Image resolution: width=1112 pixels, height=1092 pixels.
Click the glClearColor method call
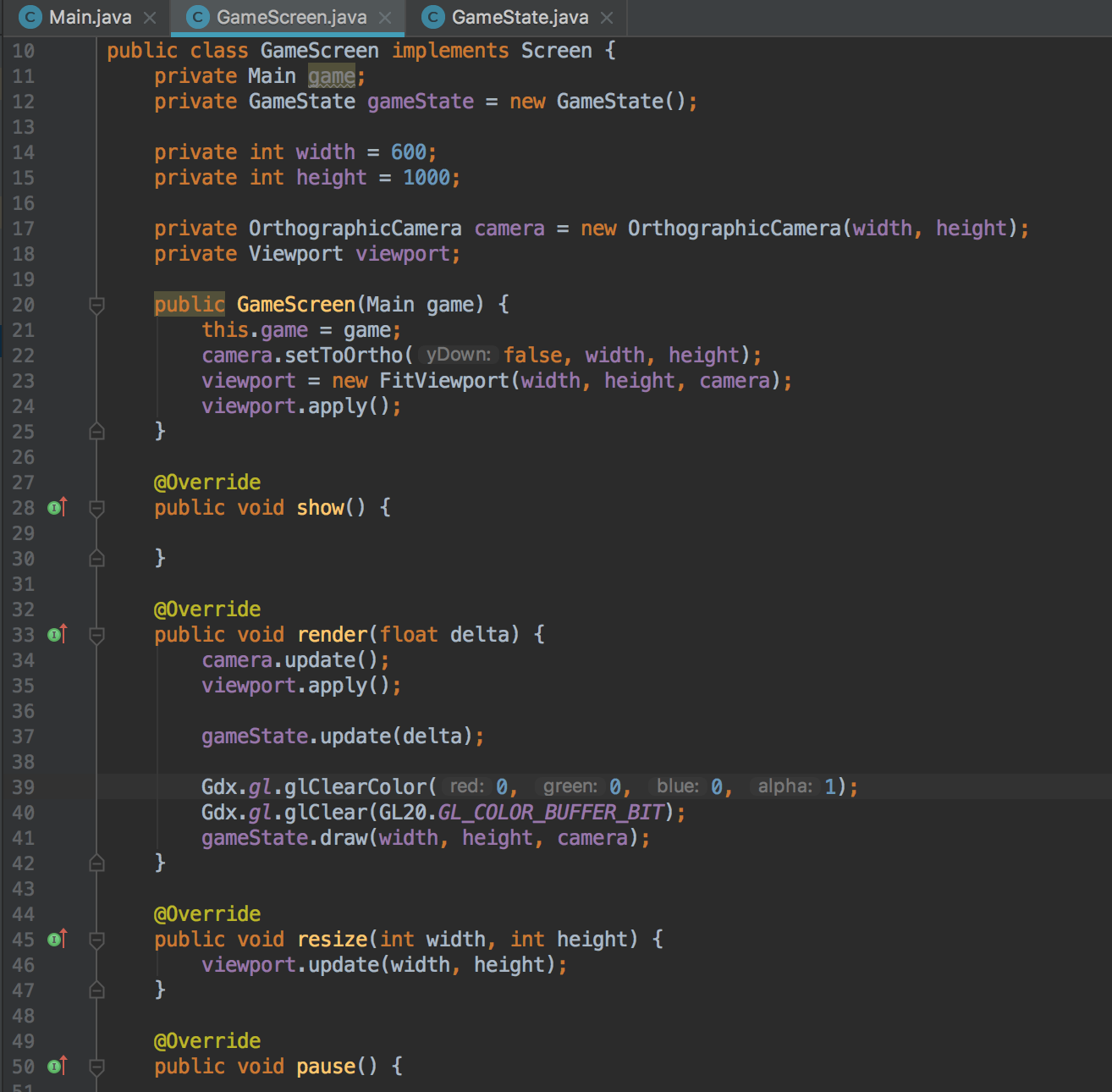tap(355, 787)
